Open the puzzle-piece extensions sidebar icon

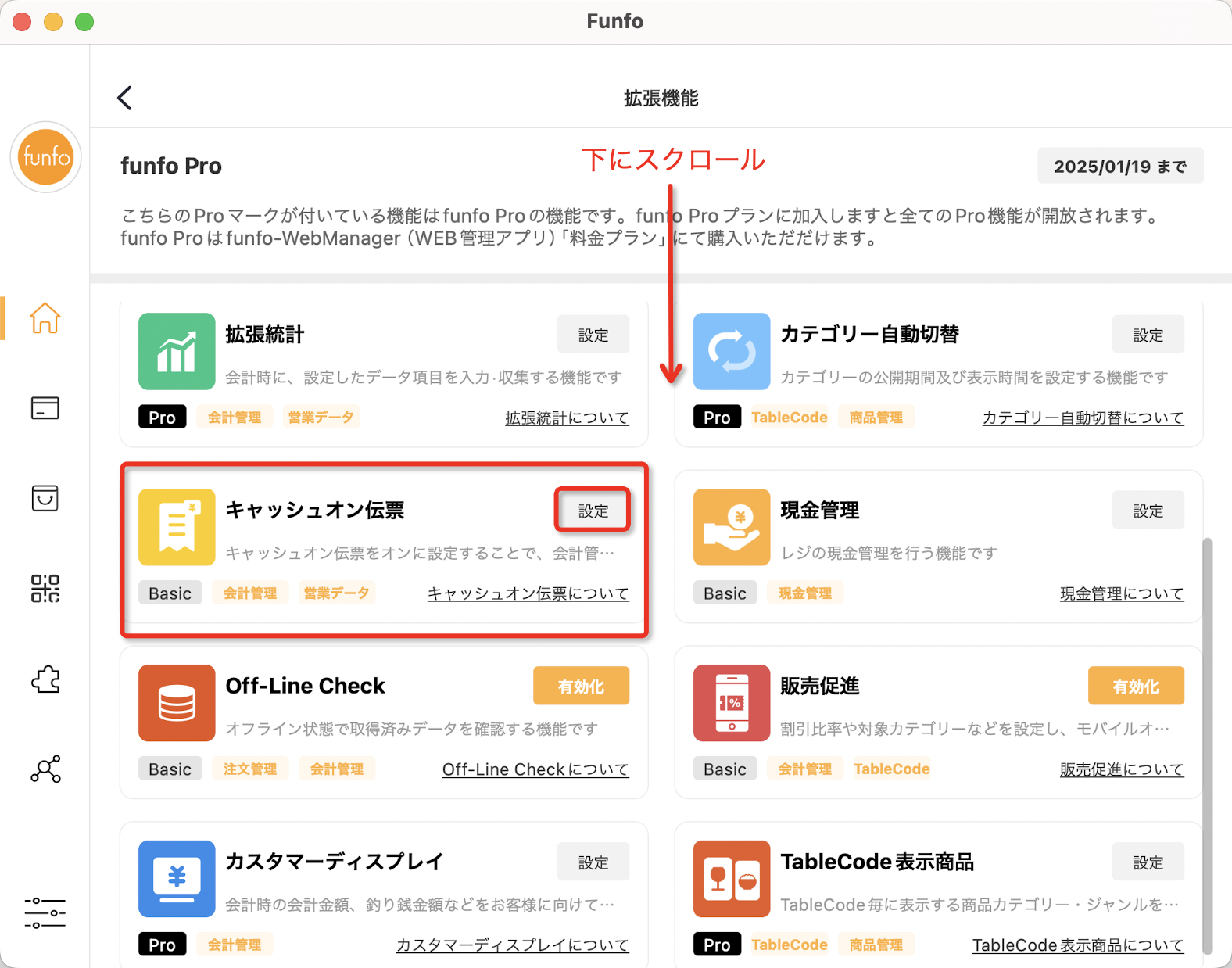(x=45, y=679)
